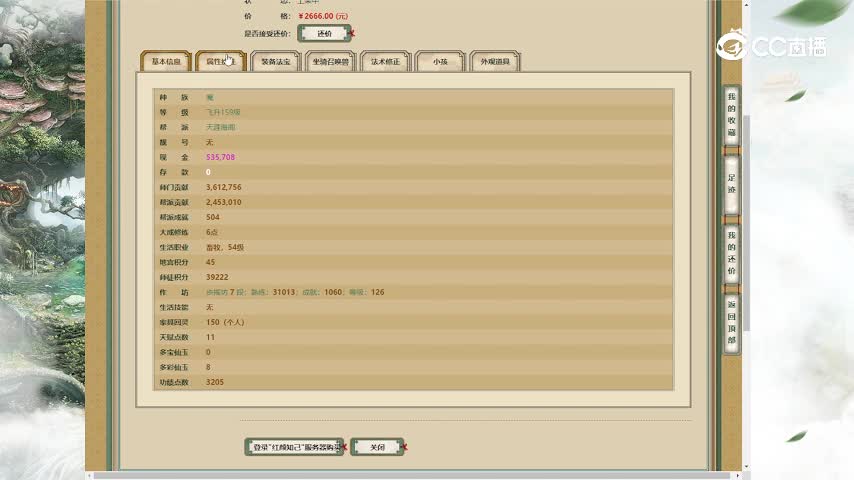Click the scroll-down arrow of the vertical scrollbar
This screenshot has height=480, width=854.
click(746, 465)
